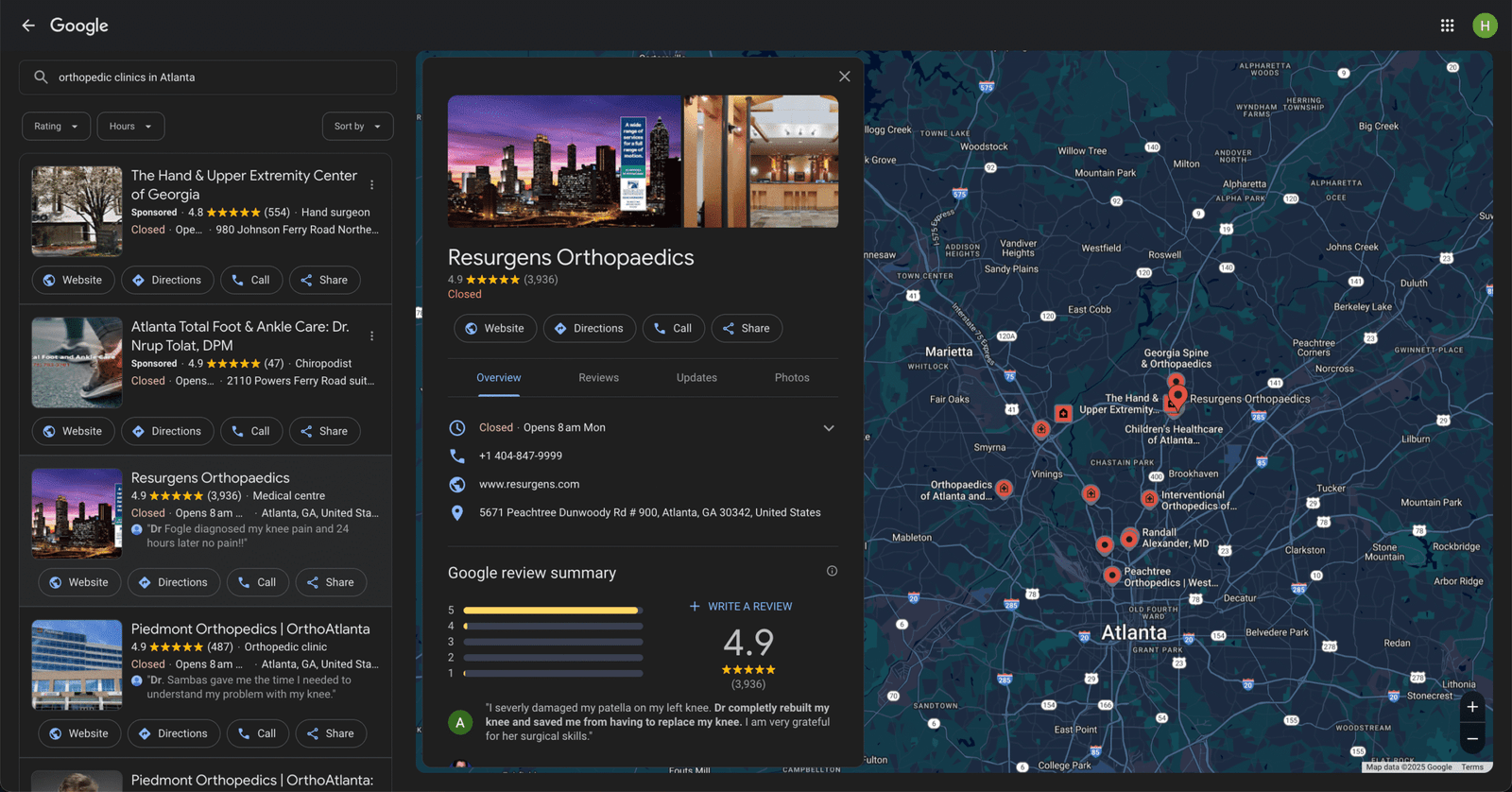Switch to the Updates tab
The image size is (1512, 792).
click(x=696, y=378)
